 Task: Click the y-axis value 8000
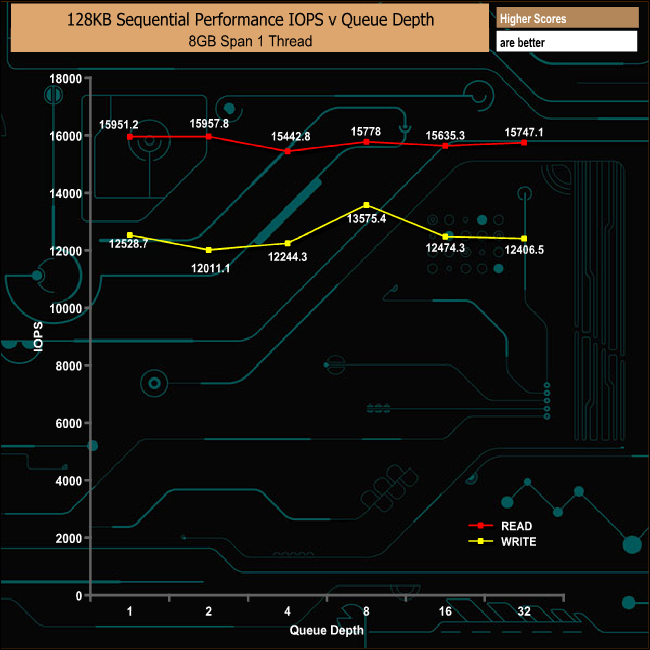tap(68, 366)
